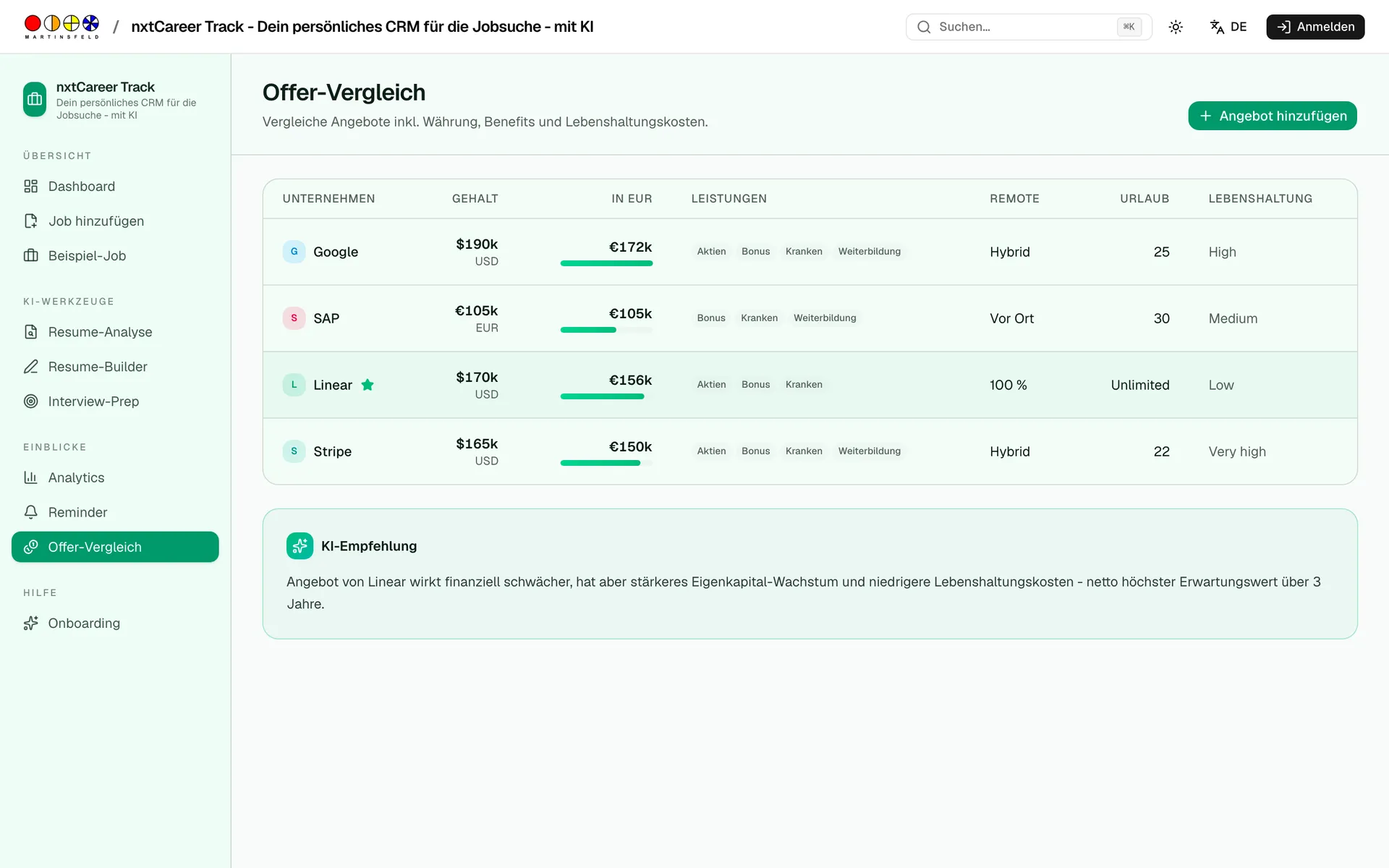
Task: Click inside the Suchen search field
Action: [x=1029, y=27]
